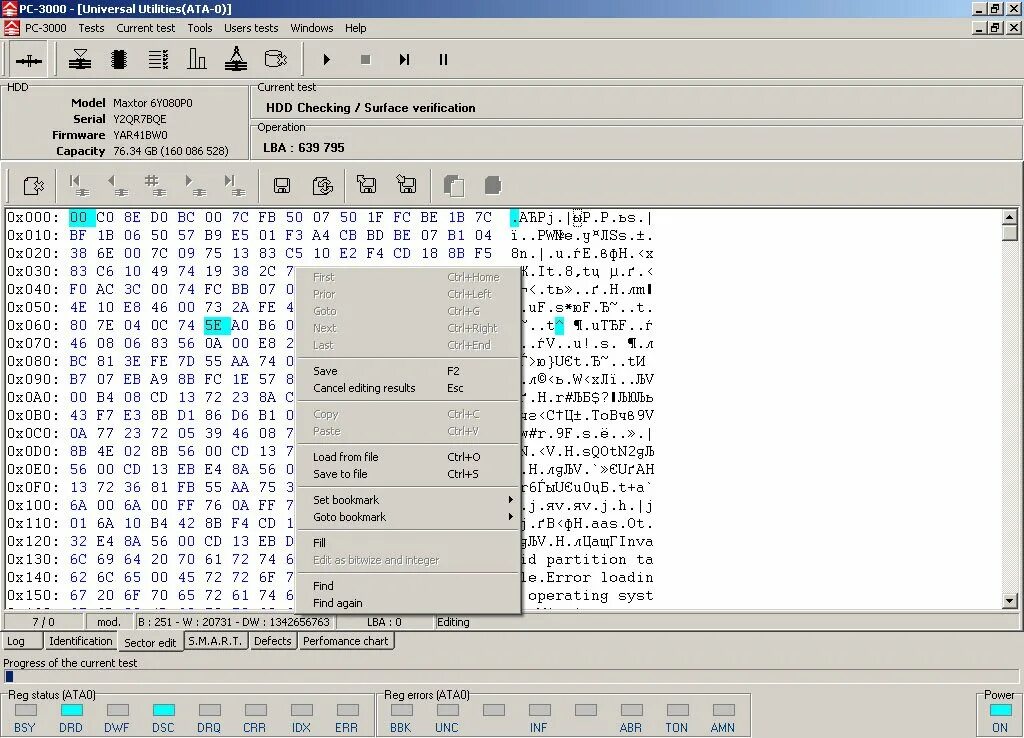This screenshot has height=738, width=1024.
Task: Click the hex editor scrollbar up arrow
Action: [1010, 216]
